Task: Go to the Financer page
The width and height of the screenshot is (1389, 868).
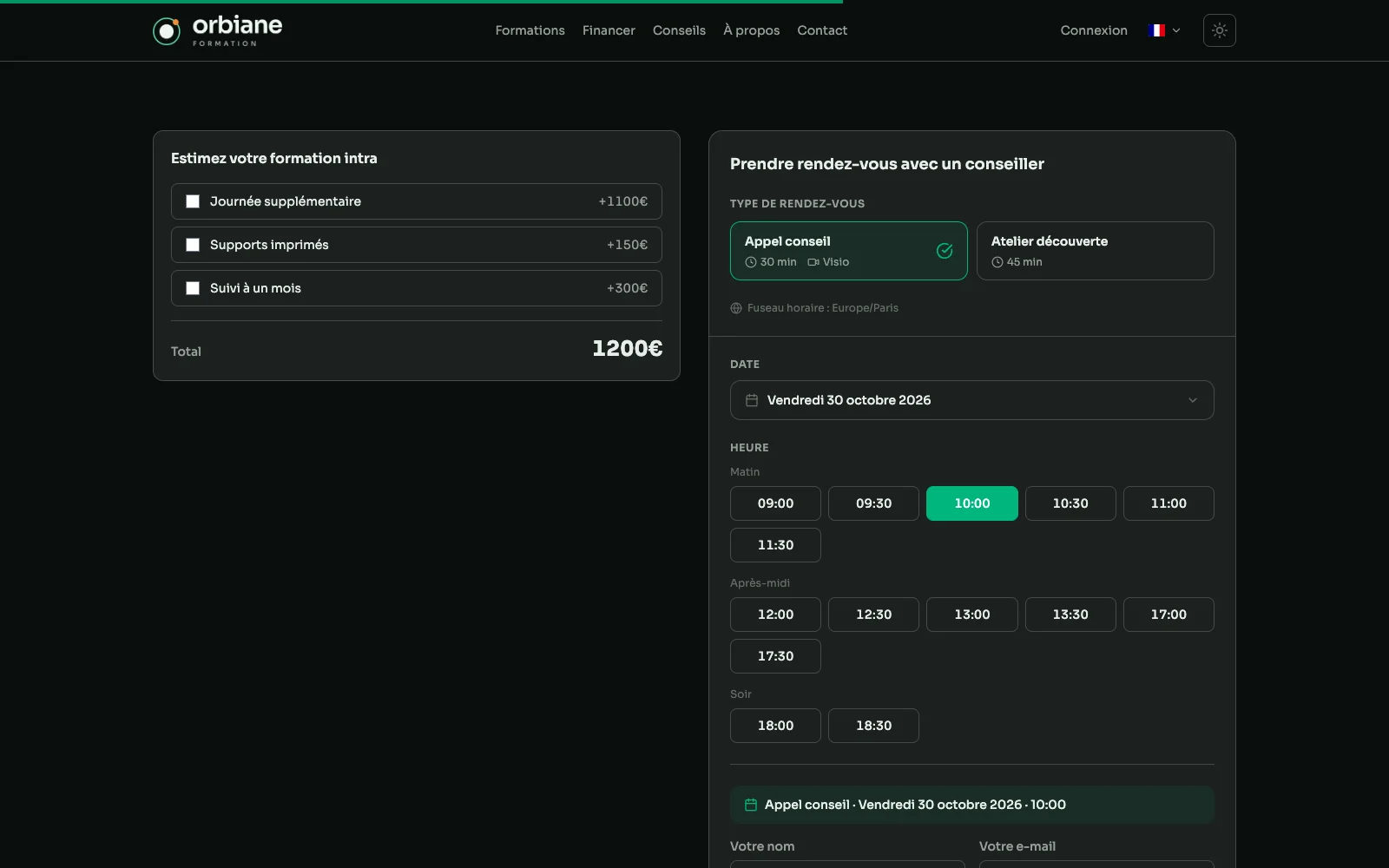Action: click(609, 30)
